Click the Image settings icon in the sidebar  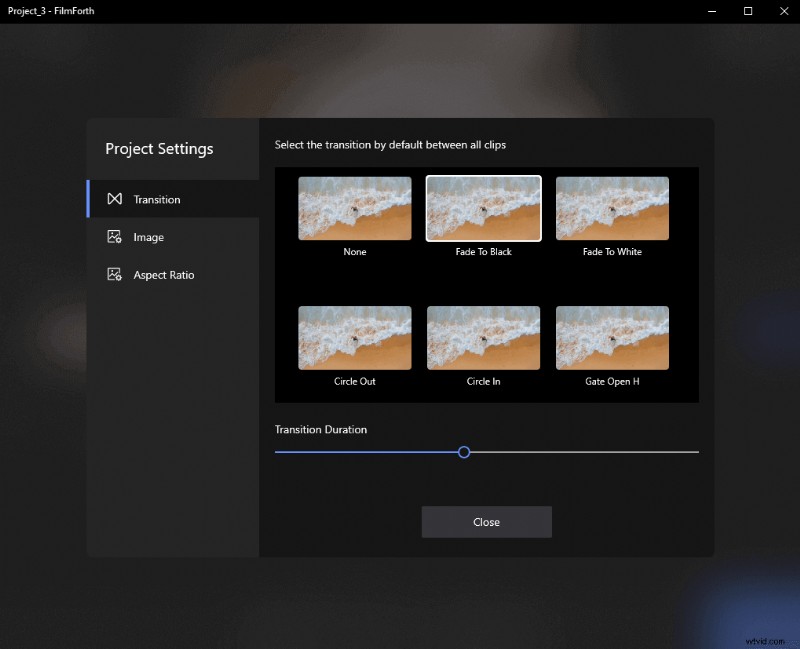[x=114, y=237]
